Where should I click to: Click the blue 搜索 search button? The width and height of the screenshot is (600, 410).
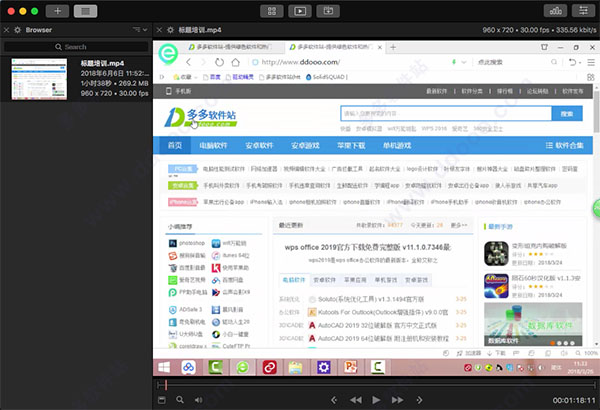click(x=567, y=114)
